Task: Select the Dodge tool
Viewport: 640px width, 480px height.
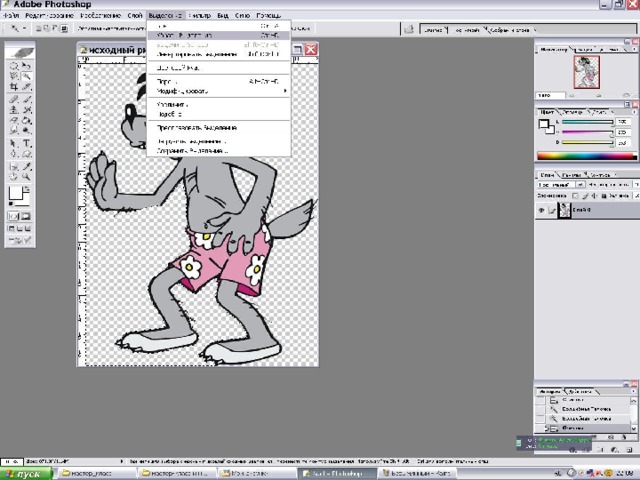Action: (26, 131)
